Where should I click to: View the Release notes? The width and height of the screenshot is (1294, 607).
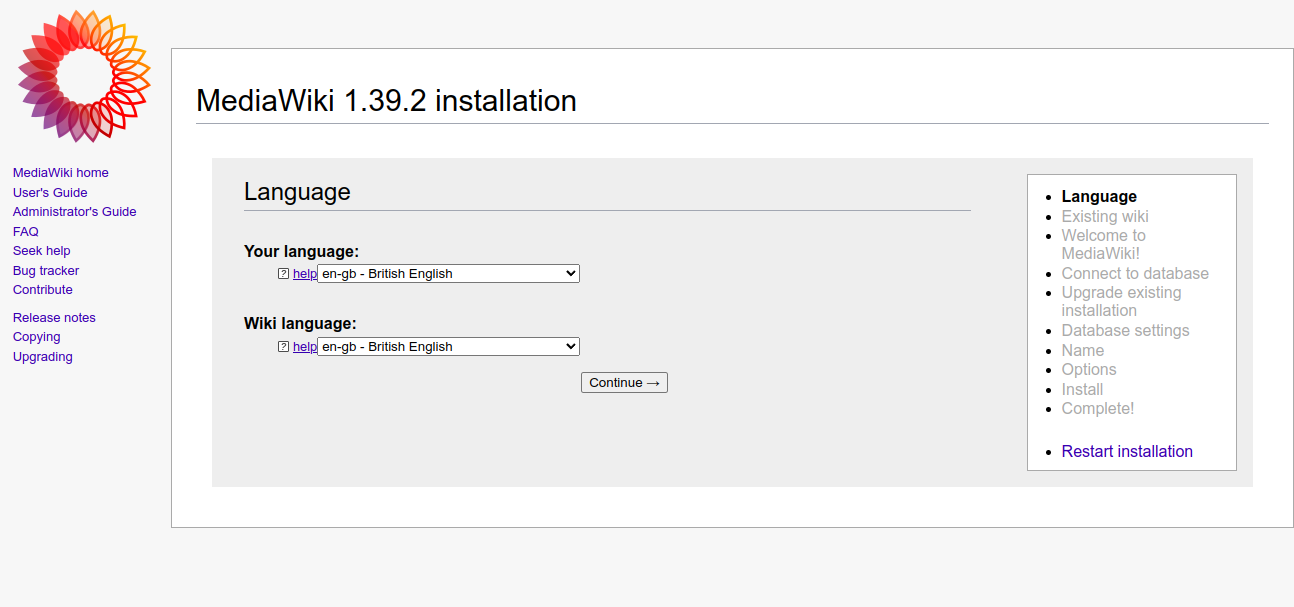[54, 318]
